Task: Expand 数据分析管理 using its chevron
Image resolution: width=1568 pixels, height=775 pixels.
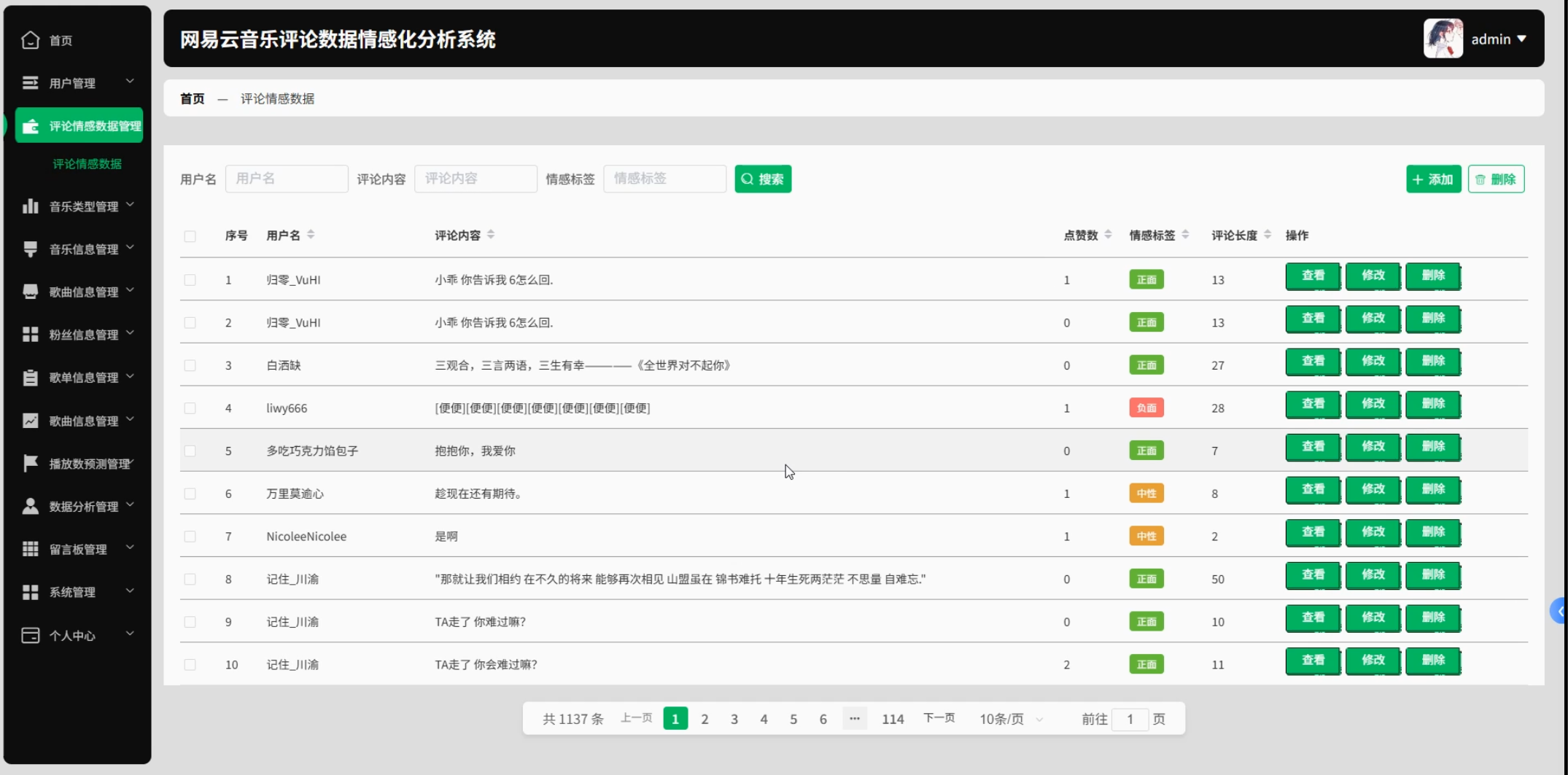Action: [130, 505]
